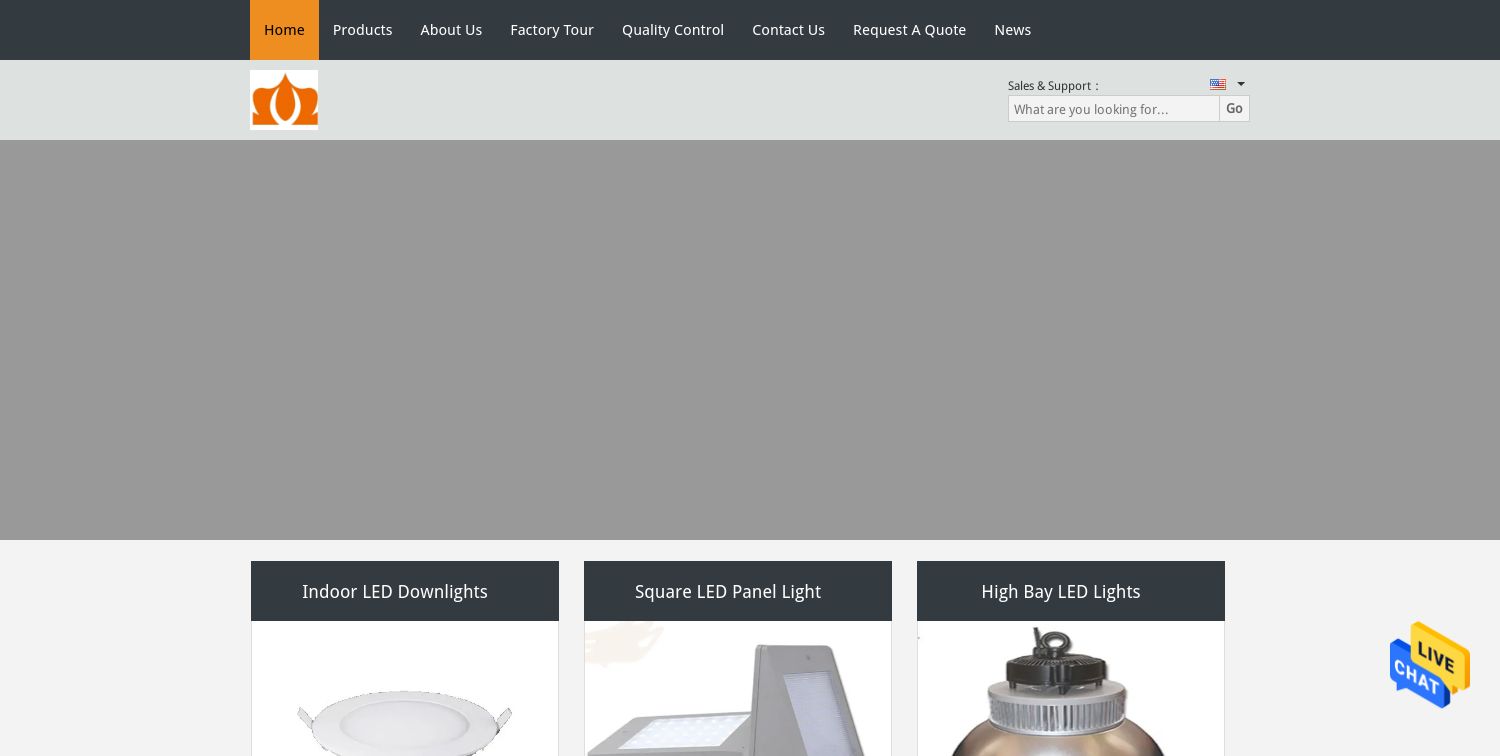
Task: Open the Live Chat widget
Action: 1429,665
